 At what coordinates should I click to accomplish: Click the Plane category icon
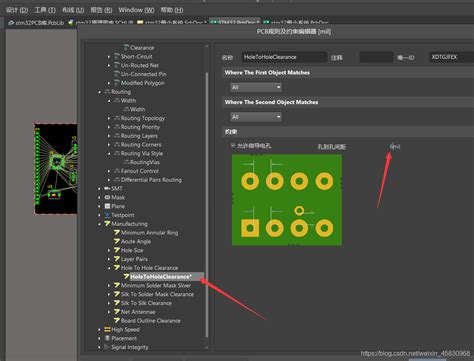[107, 206]
